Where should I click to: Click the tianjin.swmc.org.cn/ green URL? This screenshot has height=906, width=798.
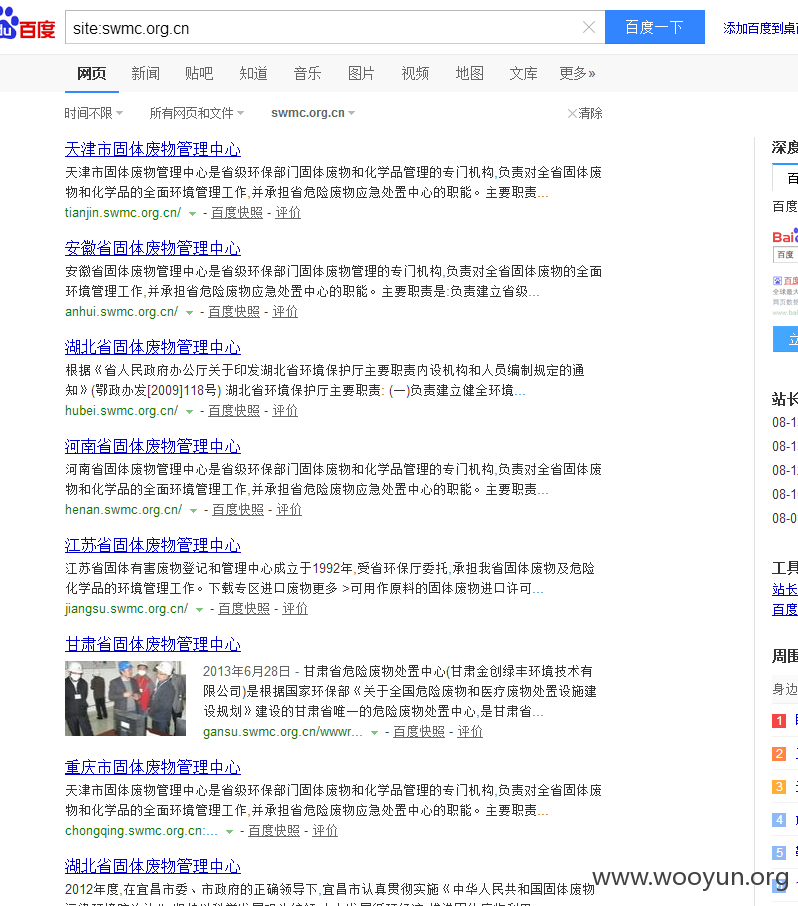[123, 213]
